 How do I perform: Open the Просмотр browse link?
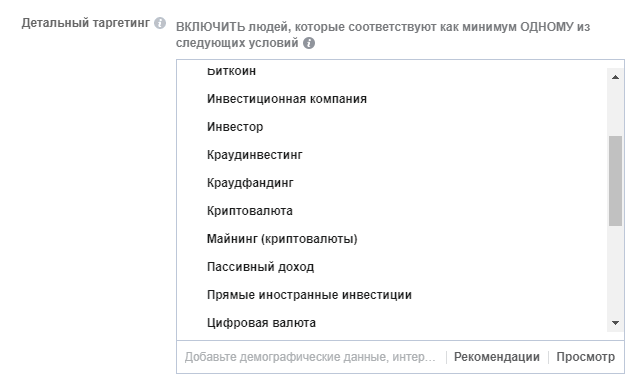point(585,357)
